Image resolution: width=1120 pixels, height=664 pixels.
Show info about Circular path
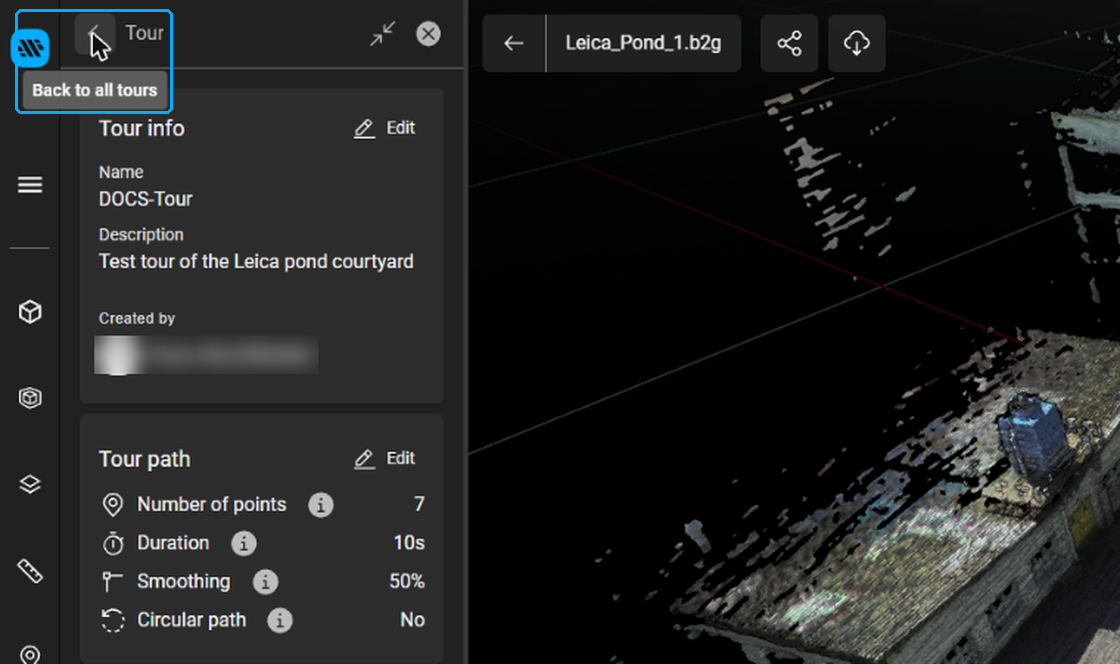tap(280, 620)
